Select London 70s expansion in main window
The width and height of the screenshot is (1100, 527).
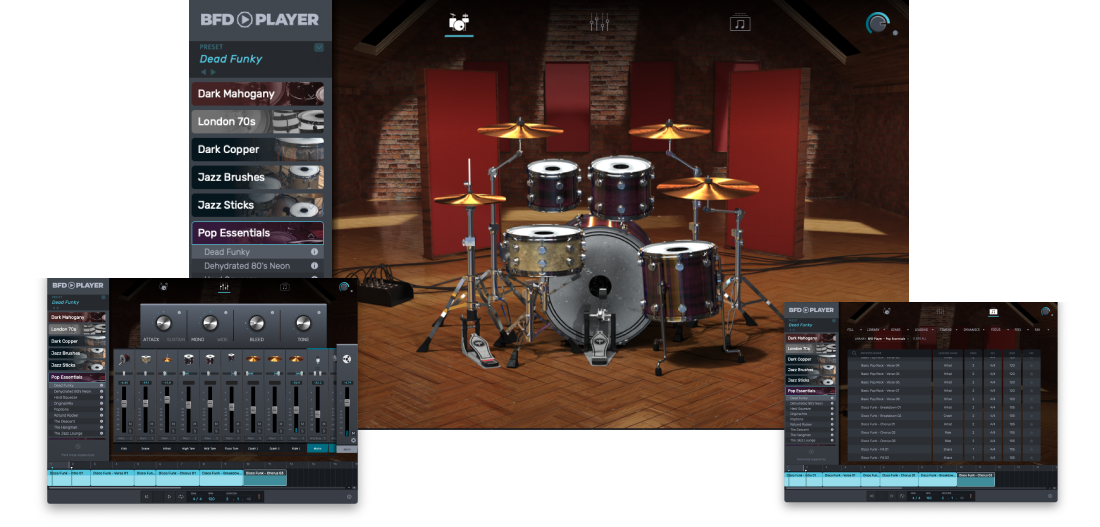click(x=258, y=121)
